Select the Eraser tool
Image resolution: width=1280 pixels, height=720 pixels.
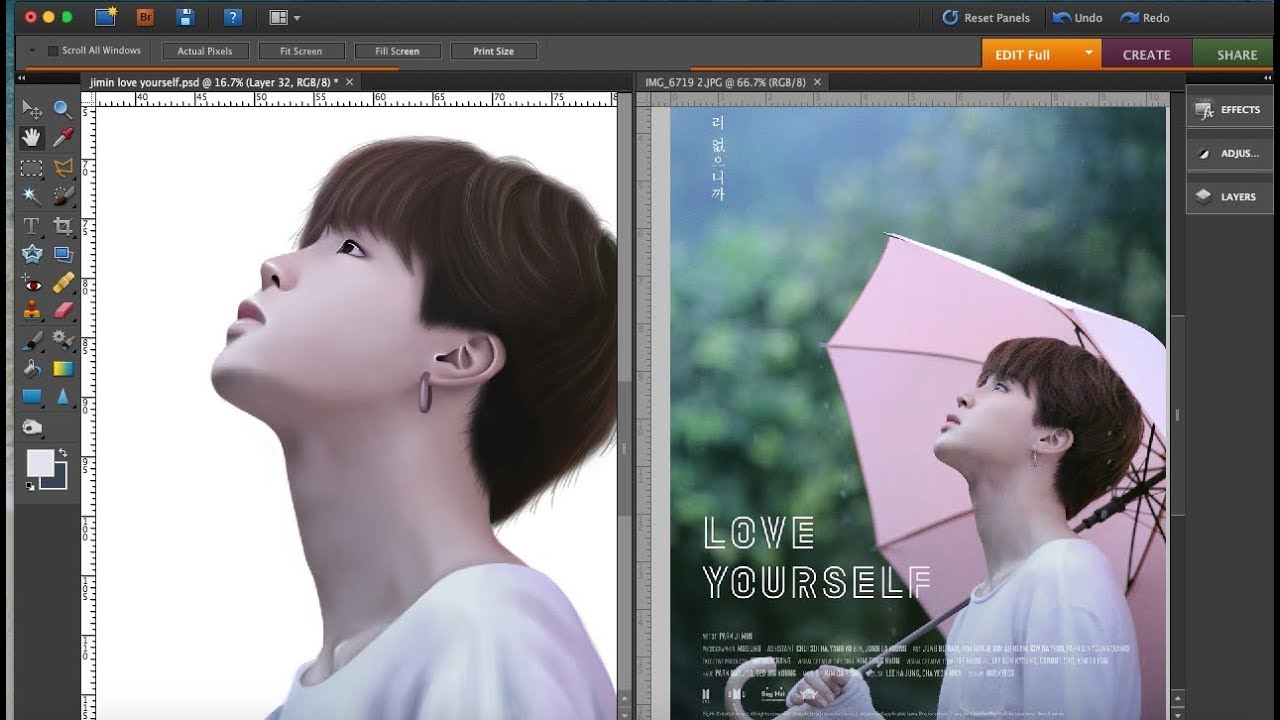coord(63,311)
